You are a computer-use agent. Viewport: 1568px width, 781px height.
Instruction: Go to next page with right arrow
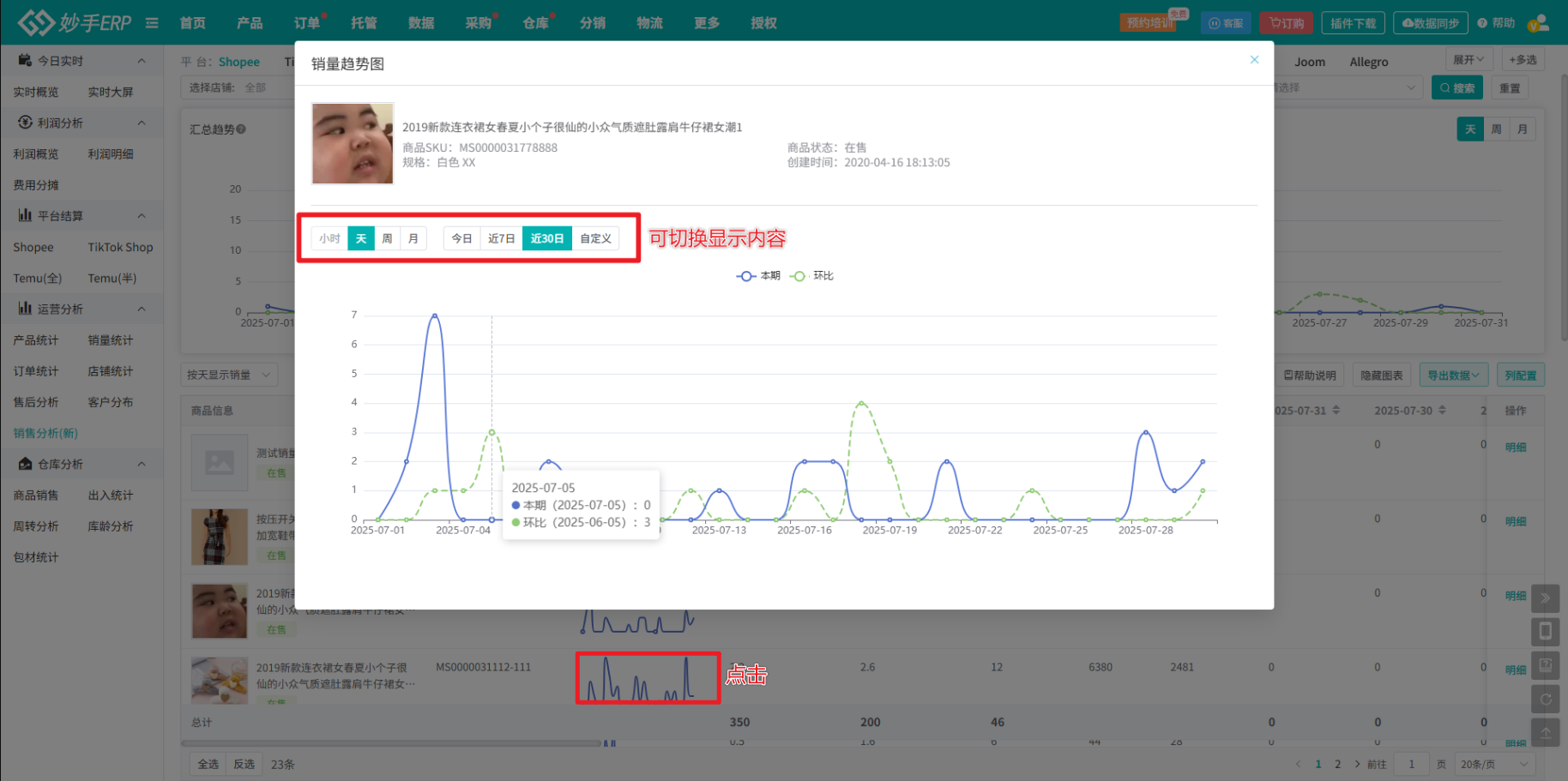tap(1357, 764)
